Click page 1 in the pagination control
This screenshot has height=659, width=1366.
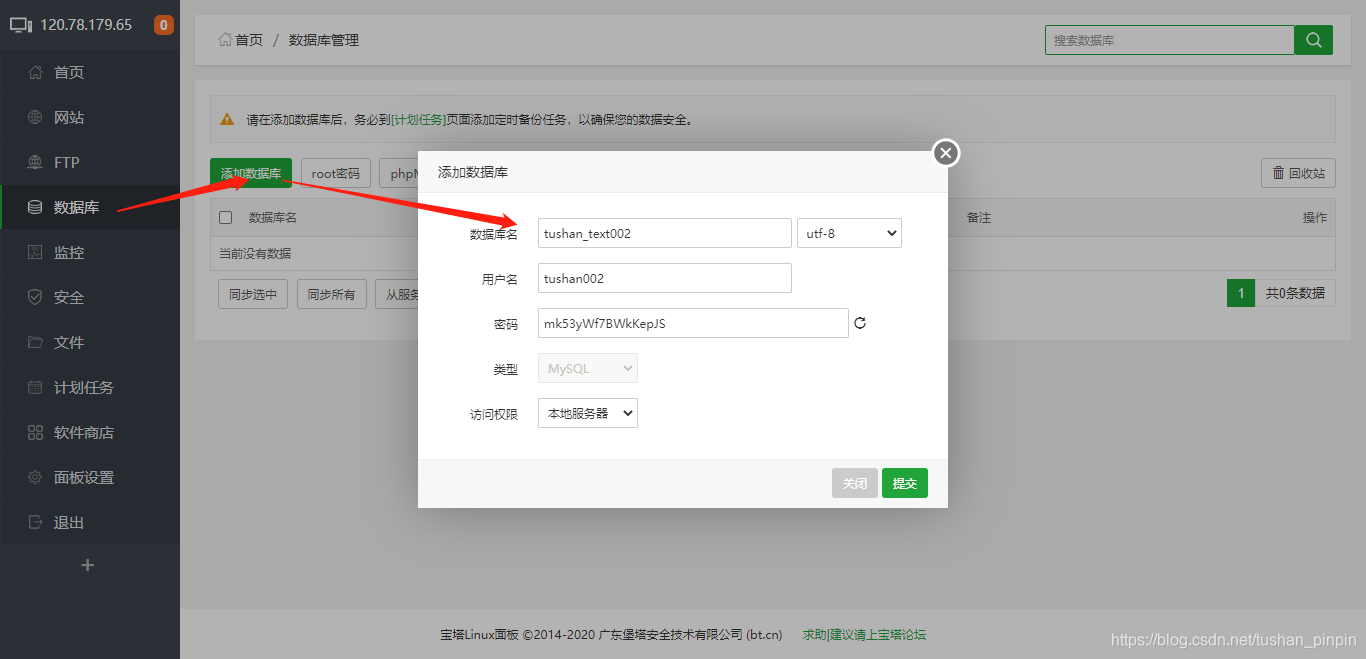click(1240, 293)
